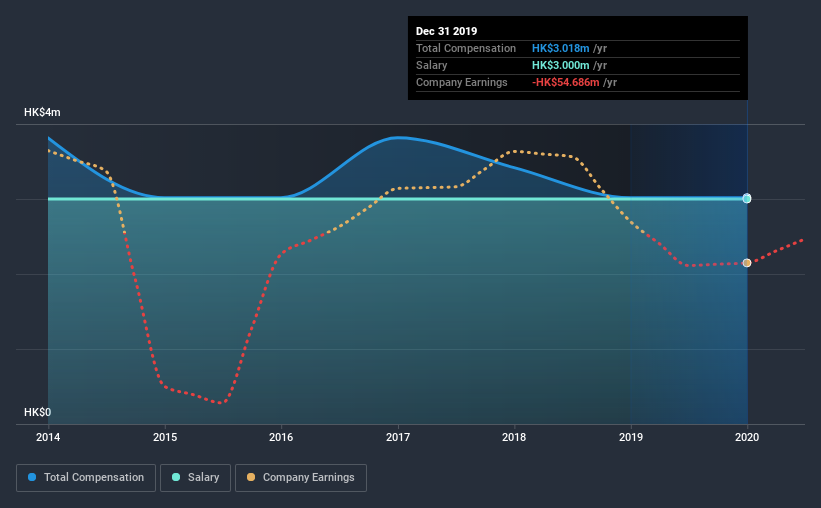This screenshot has height=508, width=821.
Task: Click the orange Company Earnings legend dot
Action: click(x=251, y=477)
